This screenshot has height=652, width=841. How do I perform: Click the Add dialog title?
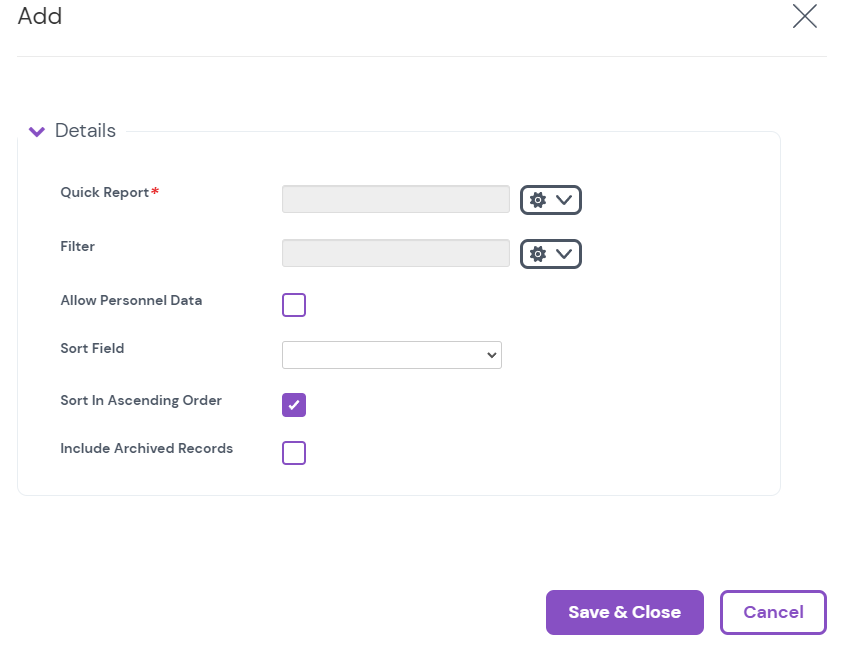40,16
